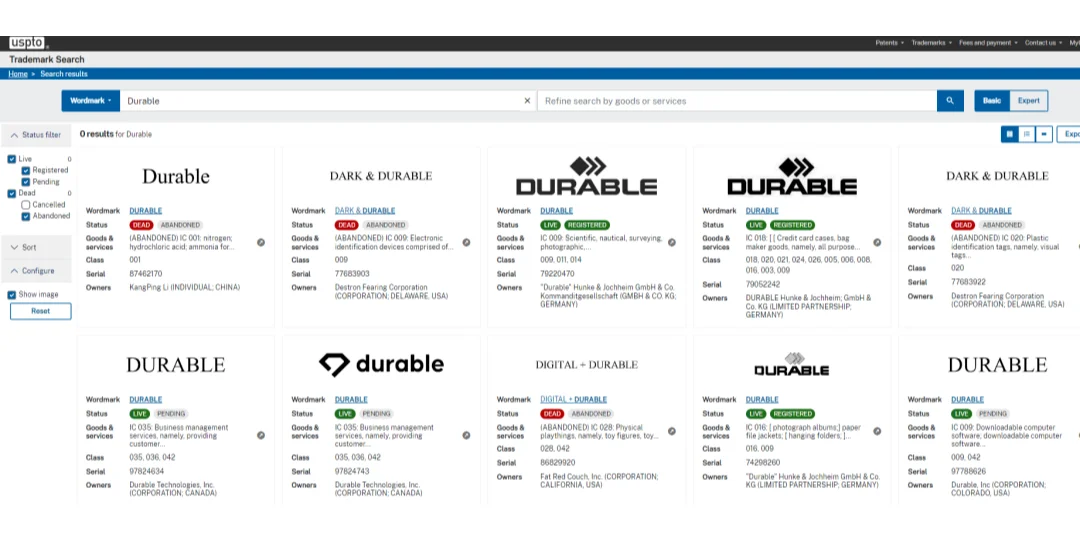
Task: Uncheck the Show image option
Action: click(12, 295)
